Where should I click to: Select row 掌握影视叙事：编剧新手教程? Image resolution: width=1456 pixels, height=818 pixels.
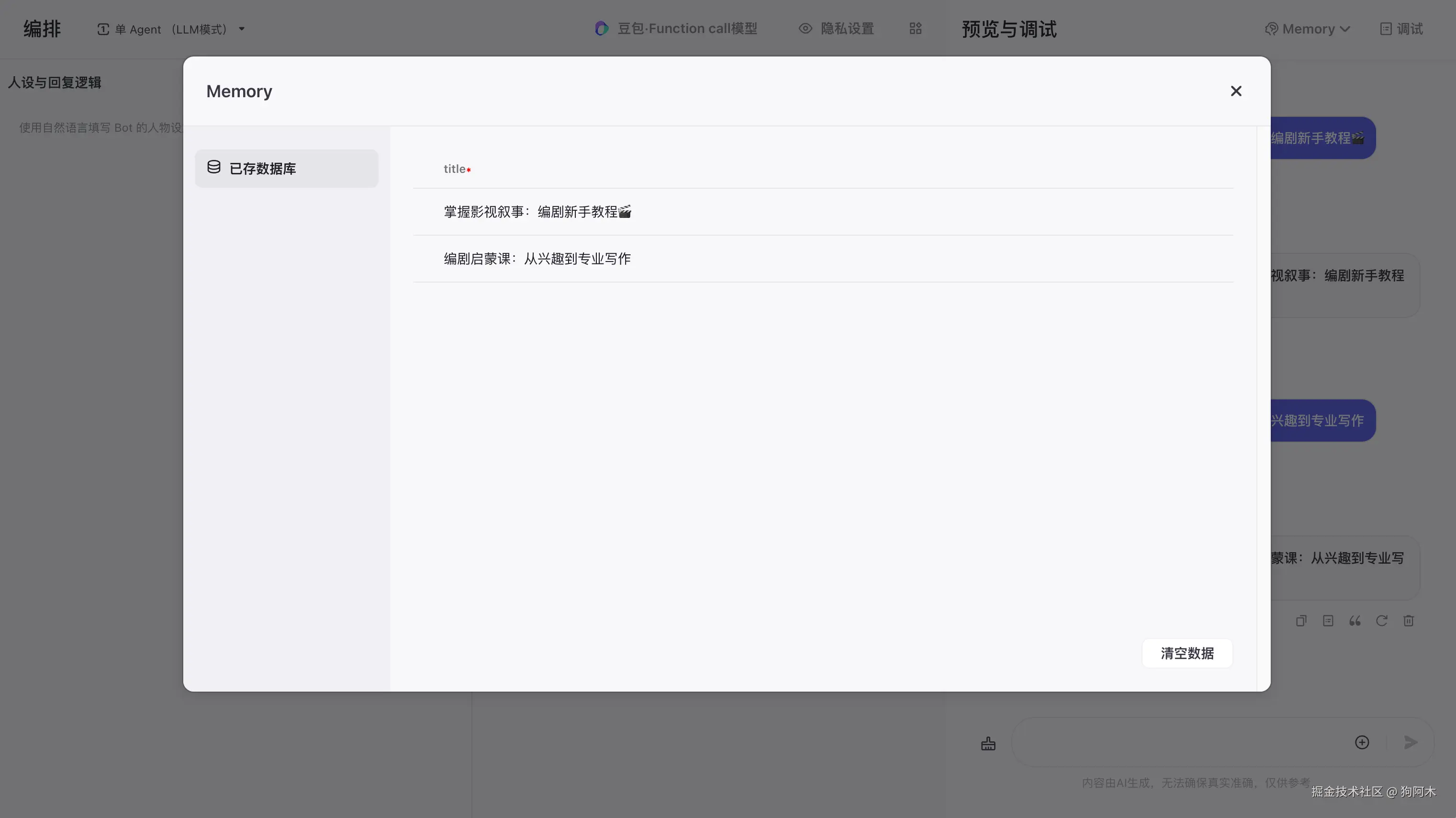click(x=537, y=212)
